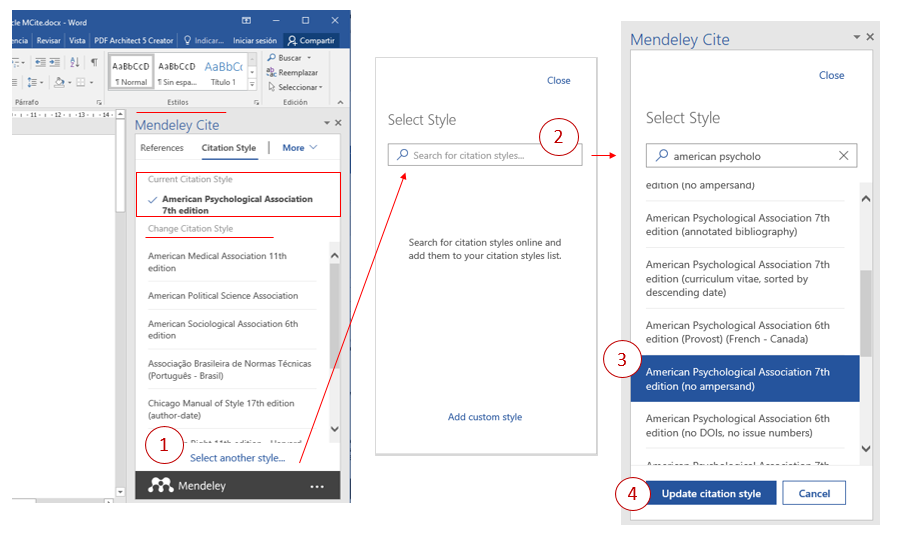The width and height of the screenshot is (909, 543).
Task: Expand the More menu in Mendeley Cite
Action: tap(300, 148)
